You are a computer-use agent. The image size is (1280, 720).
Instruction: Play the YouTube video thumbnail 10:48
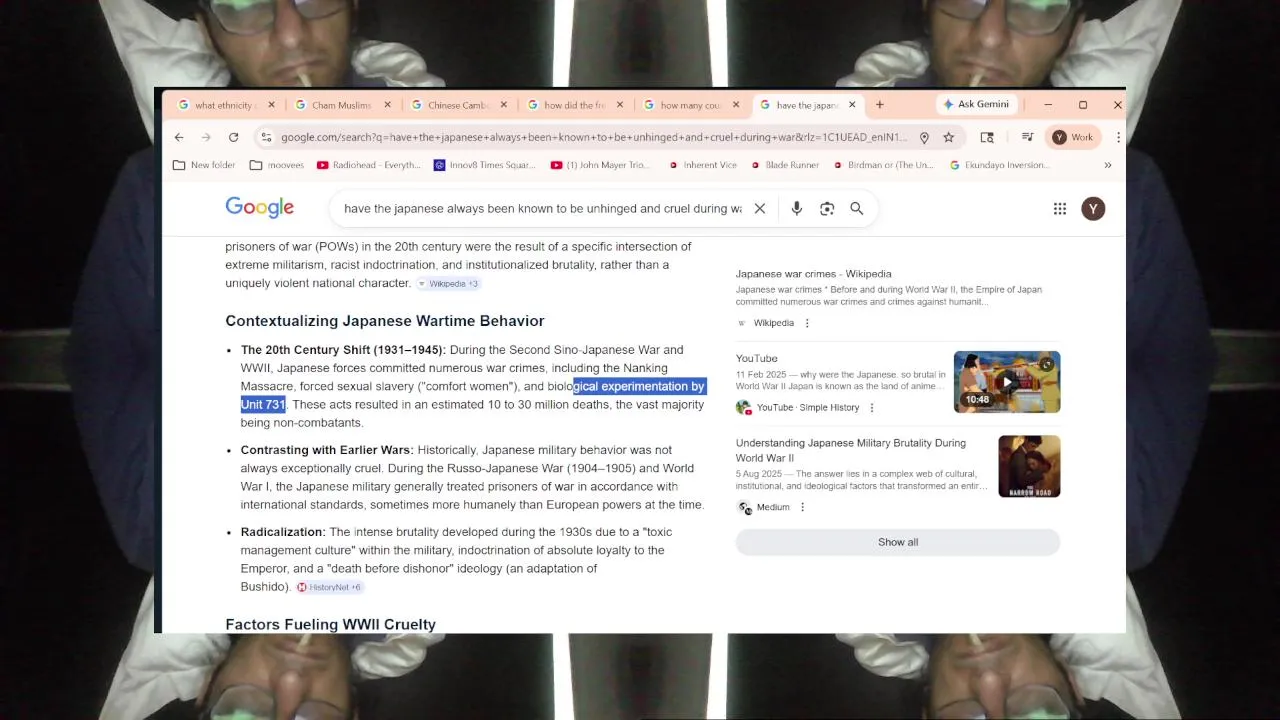click(1007, 382)
